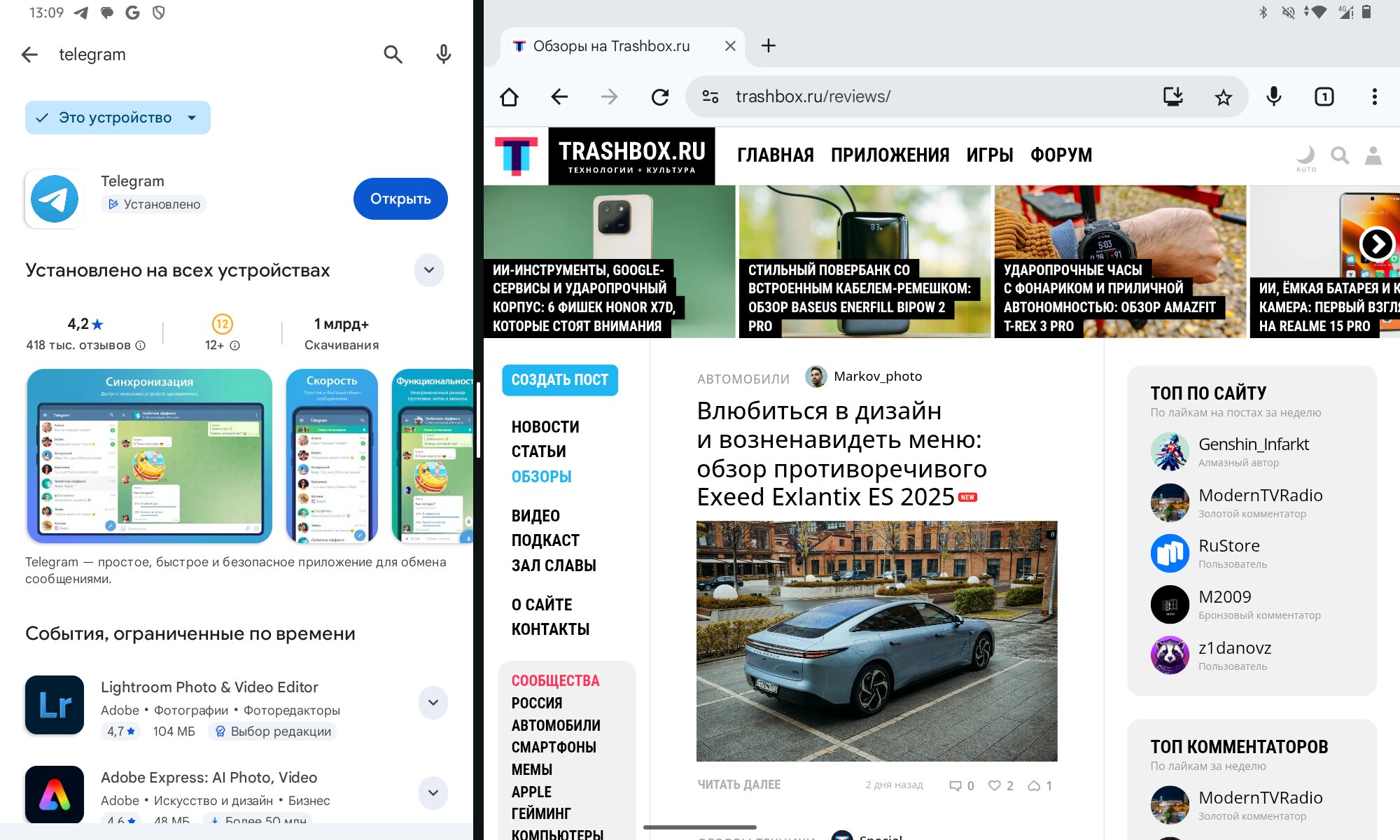Bookmark the page with the star icon
1400x840 pixels.
(x=1223, y=97)
